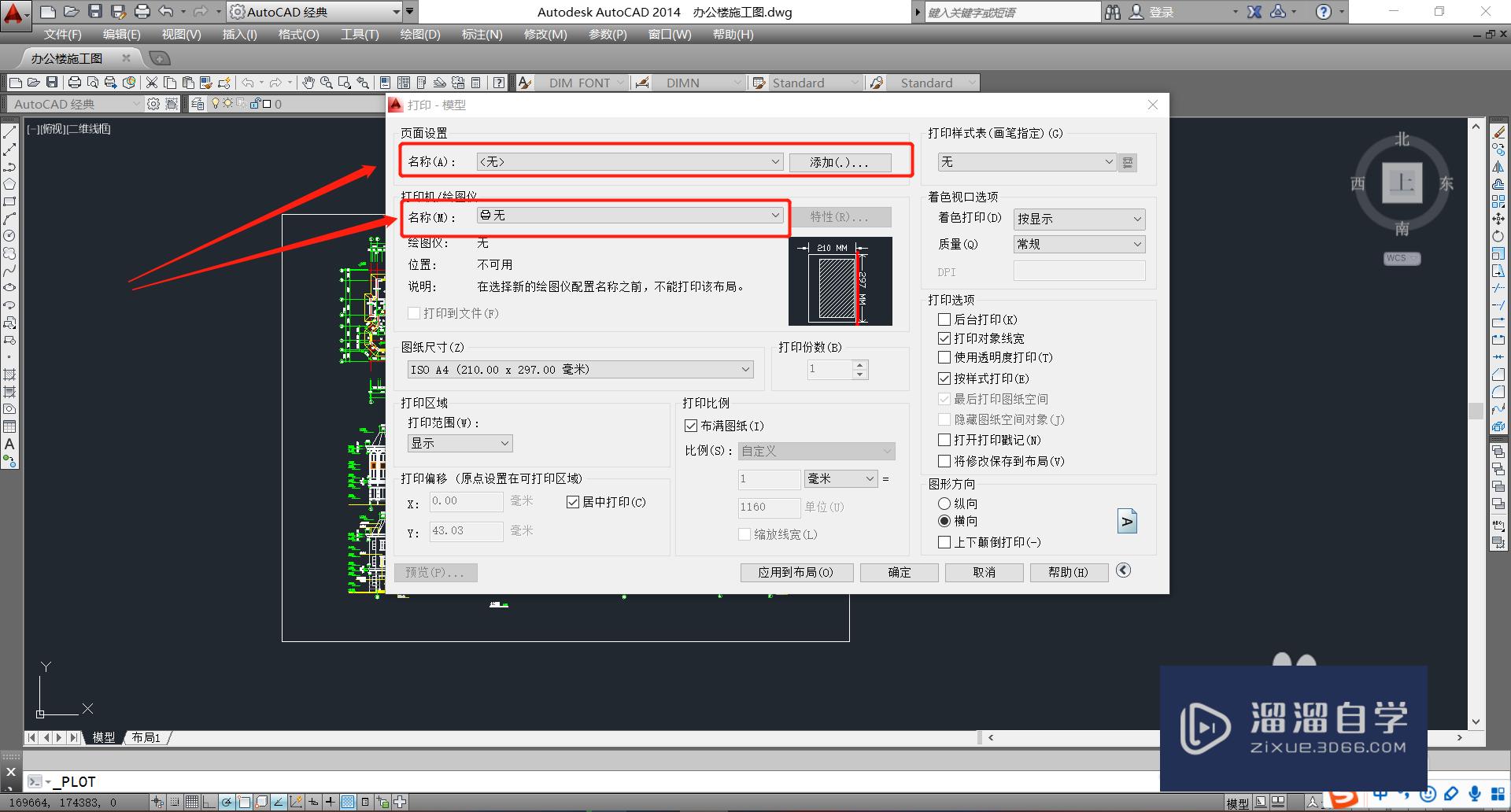This screenshot has height=812, width=1511.
Task: Enable 上下颠倒打印 checkbox
Action: [944, 542]
